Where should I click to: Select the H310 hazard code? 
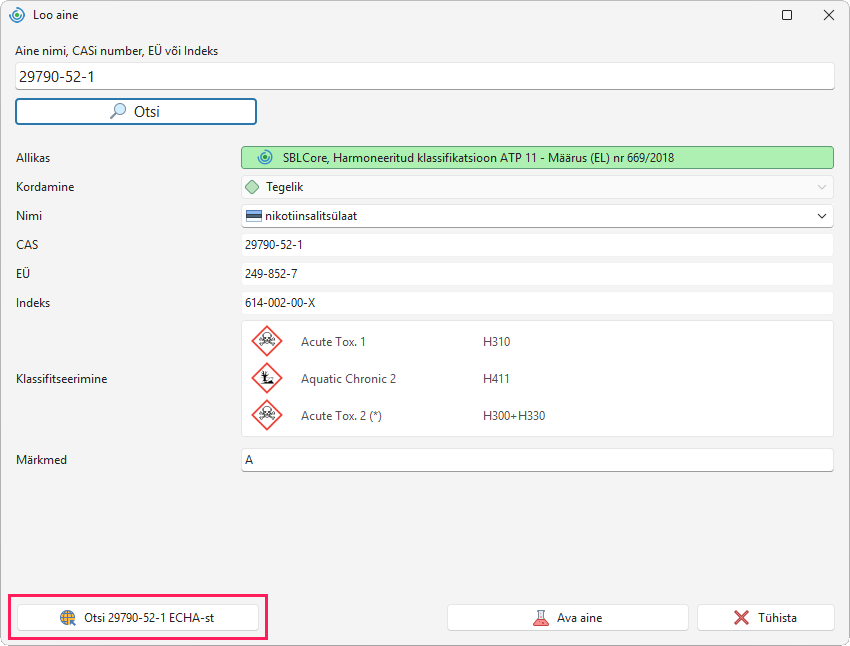(497, 342)
